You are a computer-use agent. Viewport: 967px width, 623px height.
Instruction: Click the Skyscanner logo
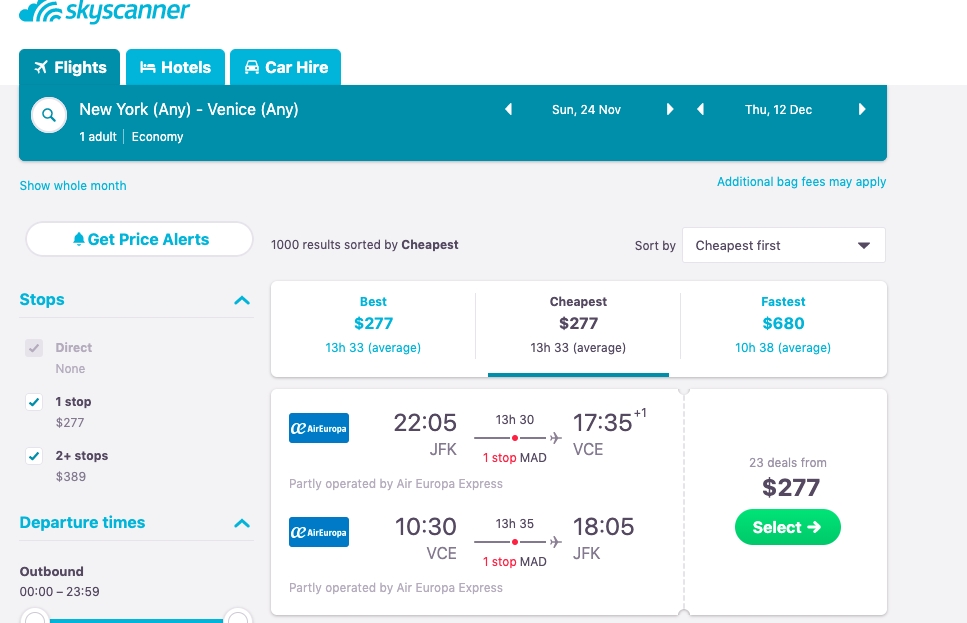tap(104, 12)
